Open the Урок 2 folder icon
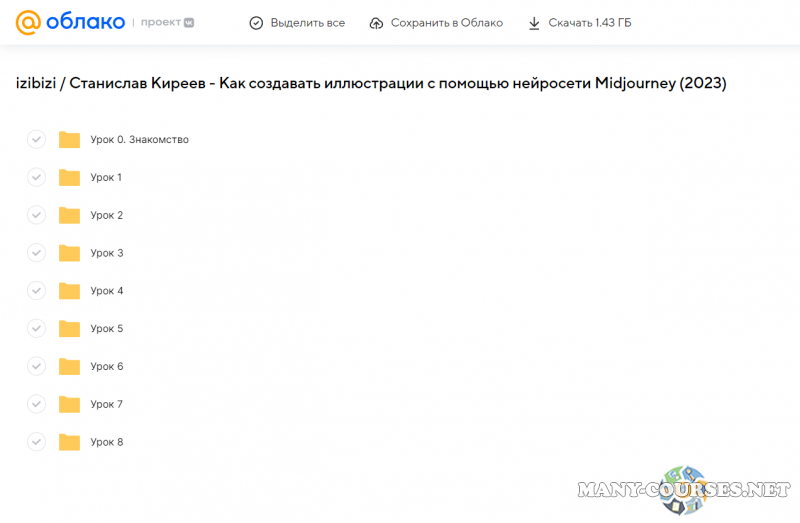The height and width of the screenshot is (523, 800). click(x=69, y=215)
